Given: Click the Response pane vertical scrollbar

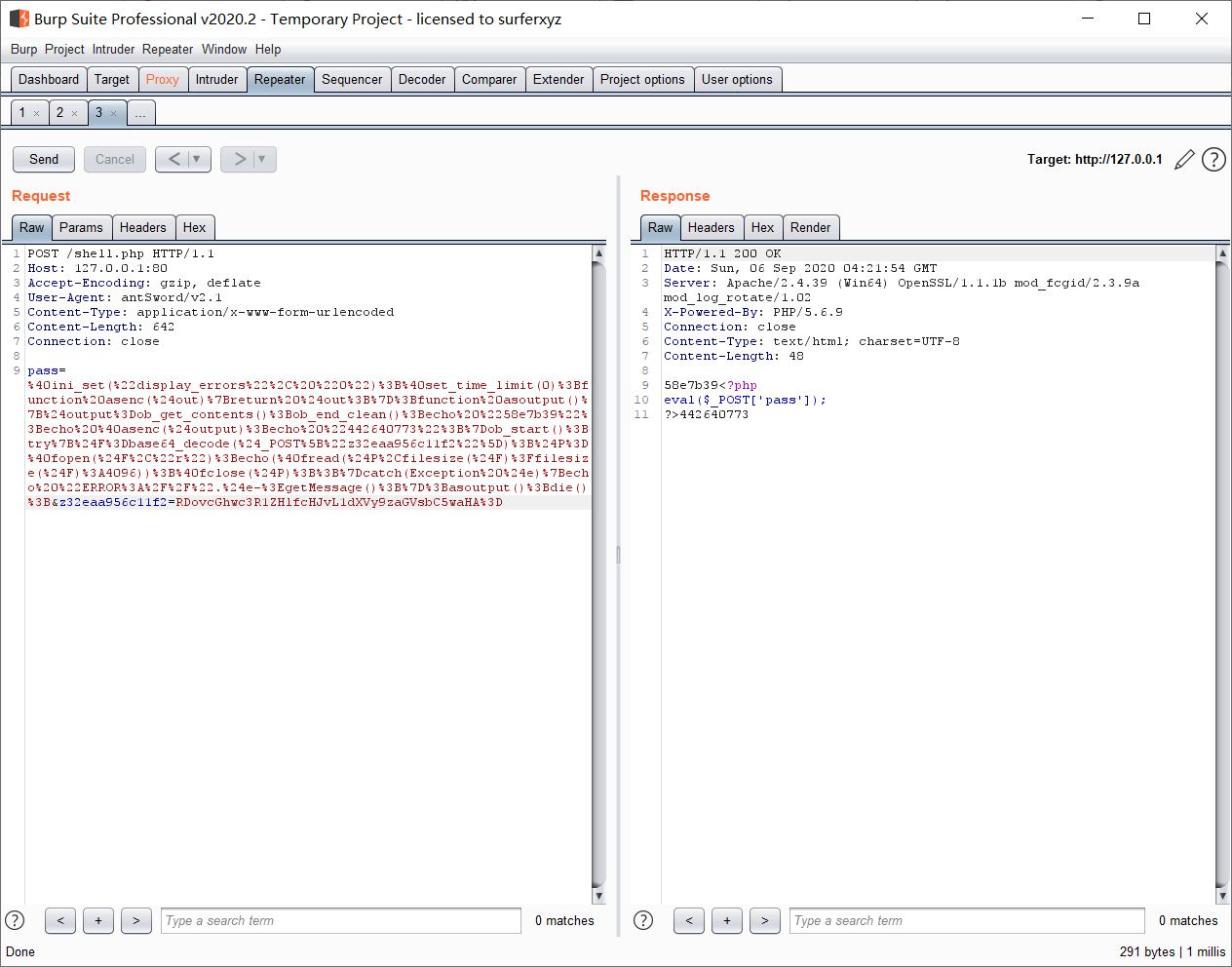Looking at the screenshot, I should click(x=1222, y=575).
